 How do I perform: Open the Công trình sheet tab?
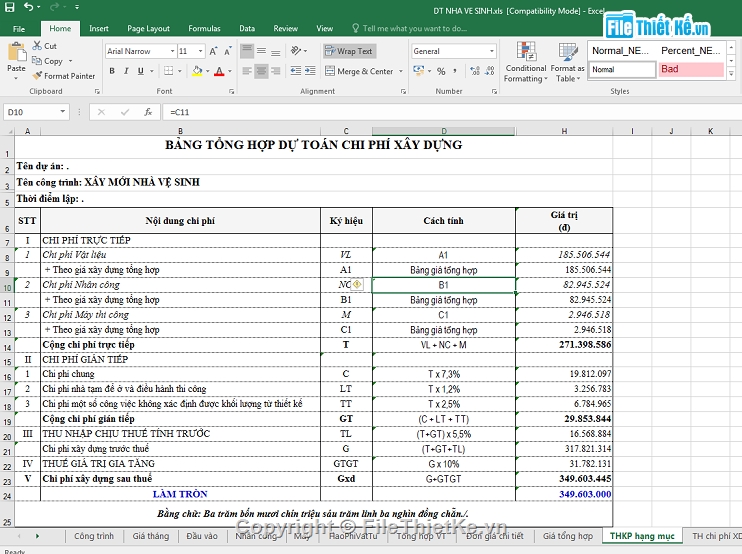tap(94, 536)
